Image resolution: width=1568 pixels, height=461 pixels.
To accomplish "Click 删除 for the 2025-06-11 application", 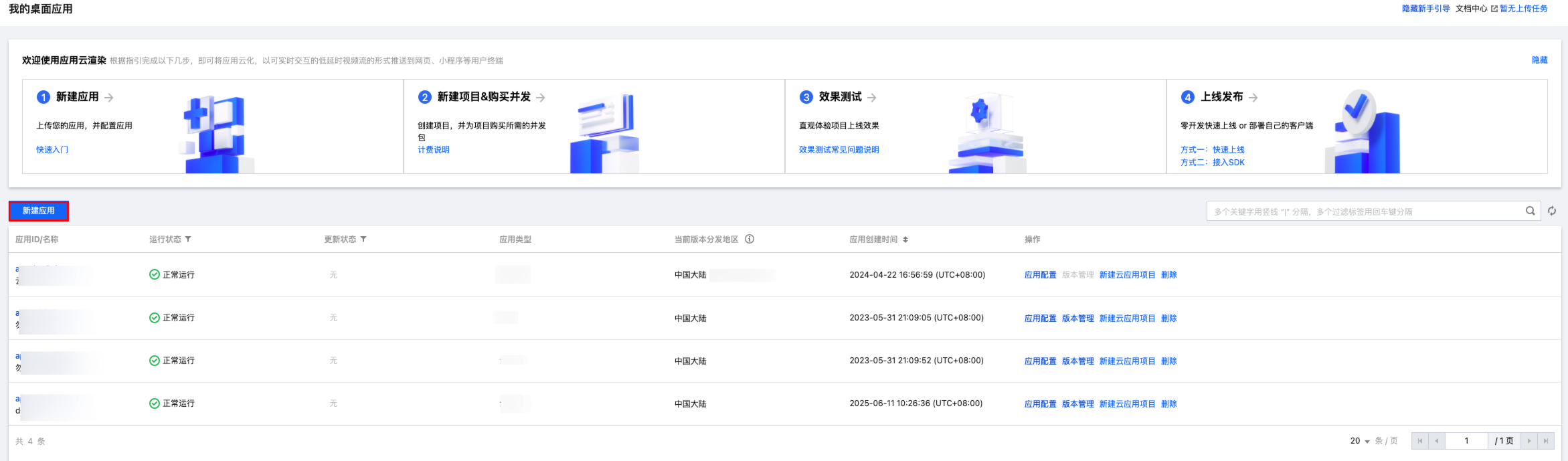I will [x=1168, y=404].
